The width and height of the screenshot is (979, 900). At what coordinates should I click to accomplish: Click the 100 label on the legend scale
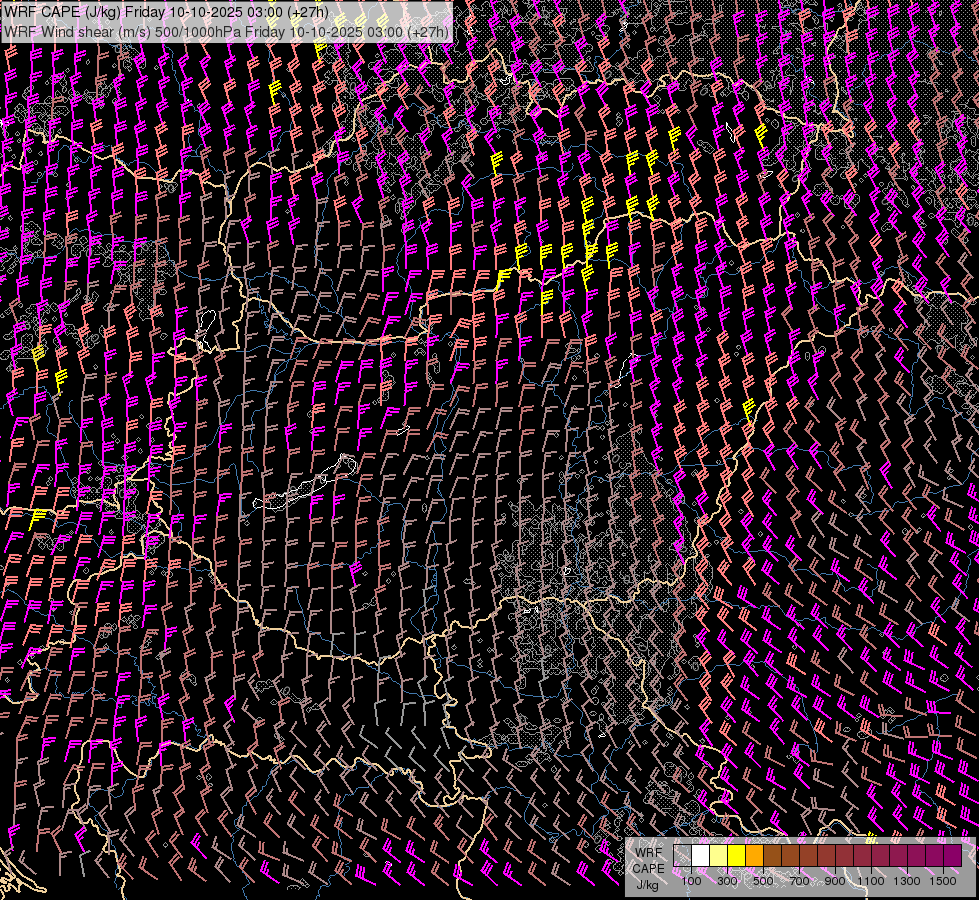click(691, 881)
